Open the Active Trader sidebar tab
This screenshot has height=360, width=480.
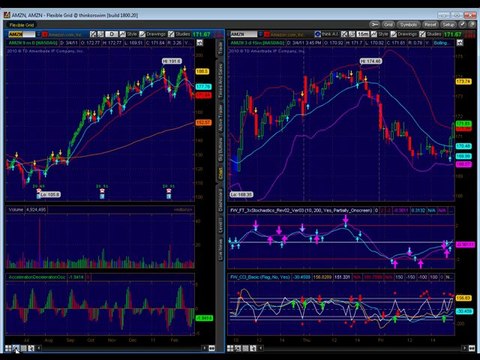click(220, 118)
